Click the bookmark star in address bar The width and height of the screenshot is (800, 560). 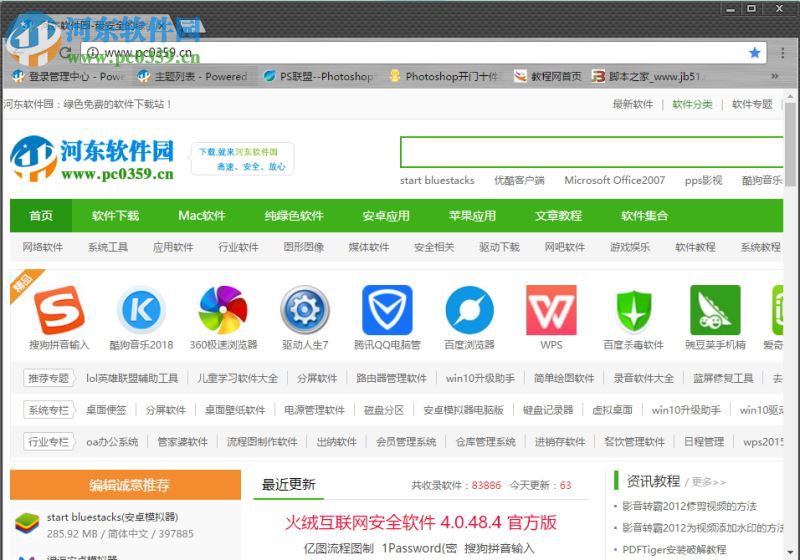tap(755, 53)
